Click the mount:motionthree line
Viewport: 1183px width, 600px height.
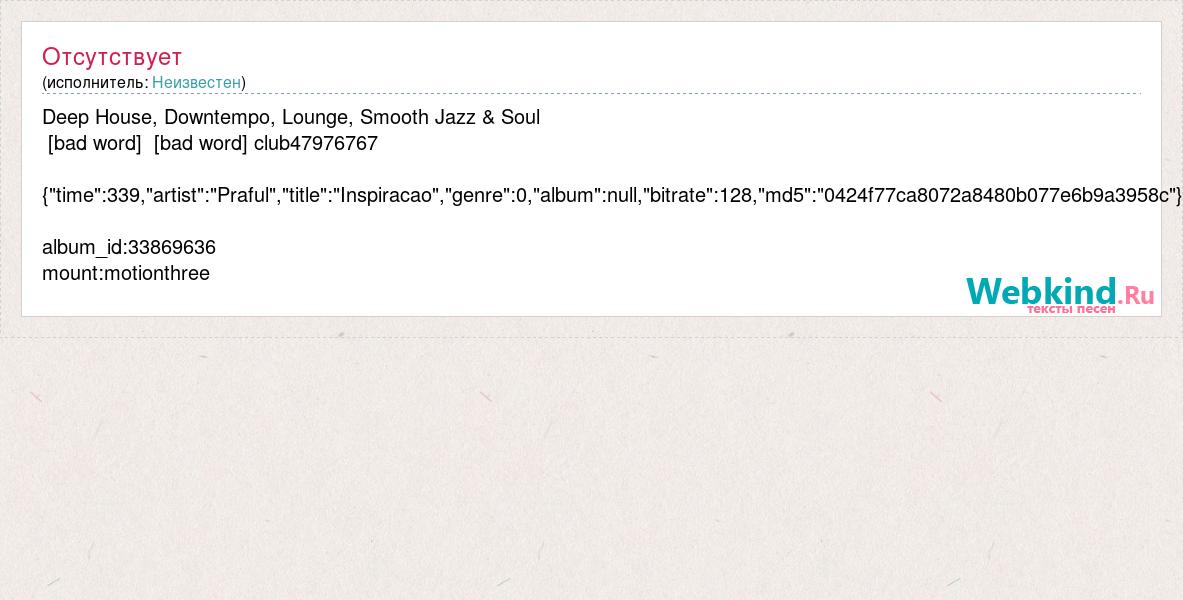[x=126, y=273]
